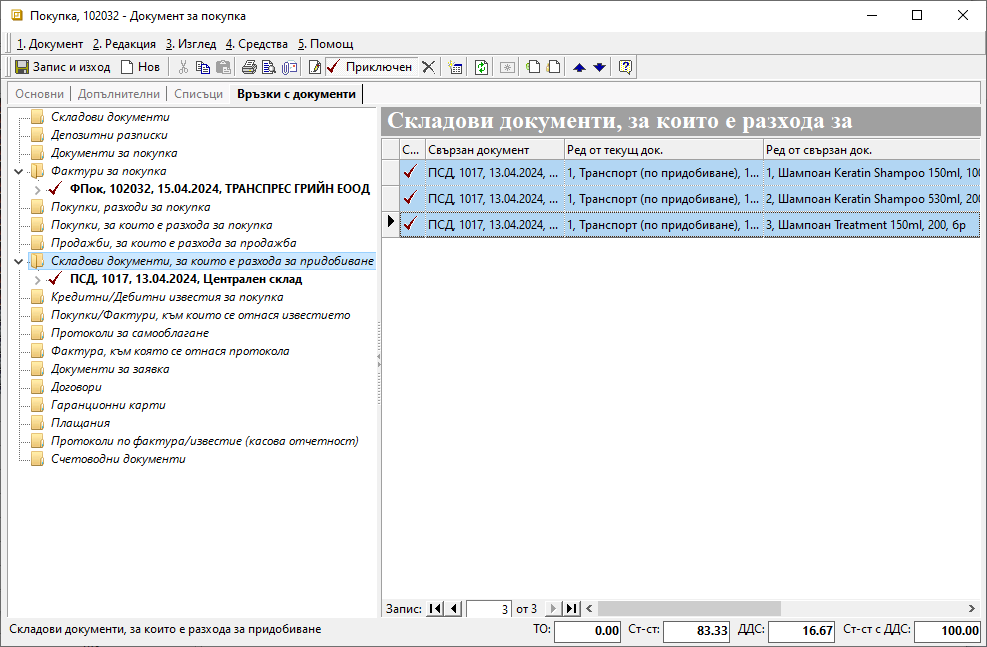Screen dimensions: 987x647
Task: Toggle checkmark on Shampoo 150ml row
Action: click(x=410, y=172)
